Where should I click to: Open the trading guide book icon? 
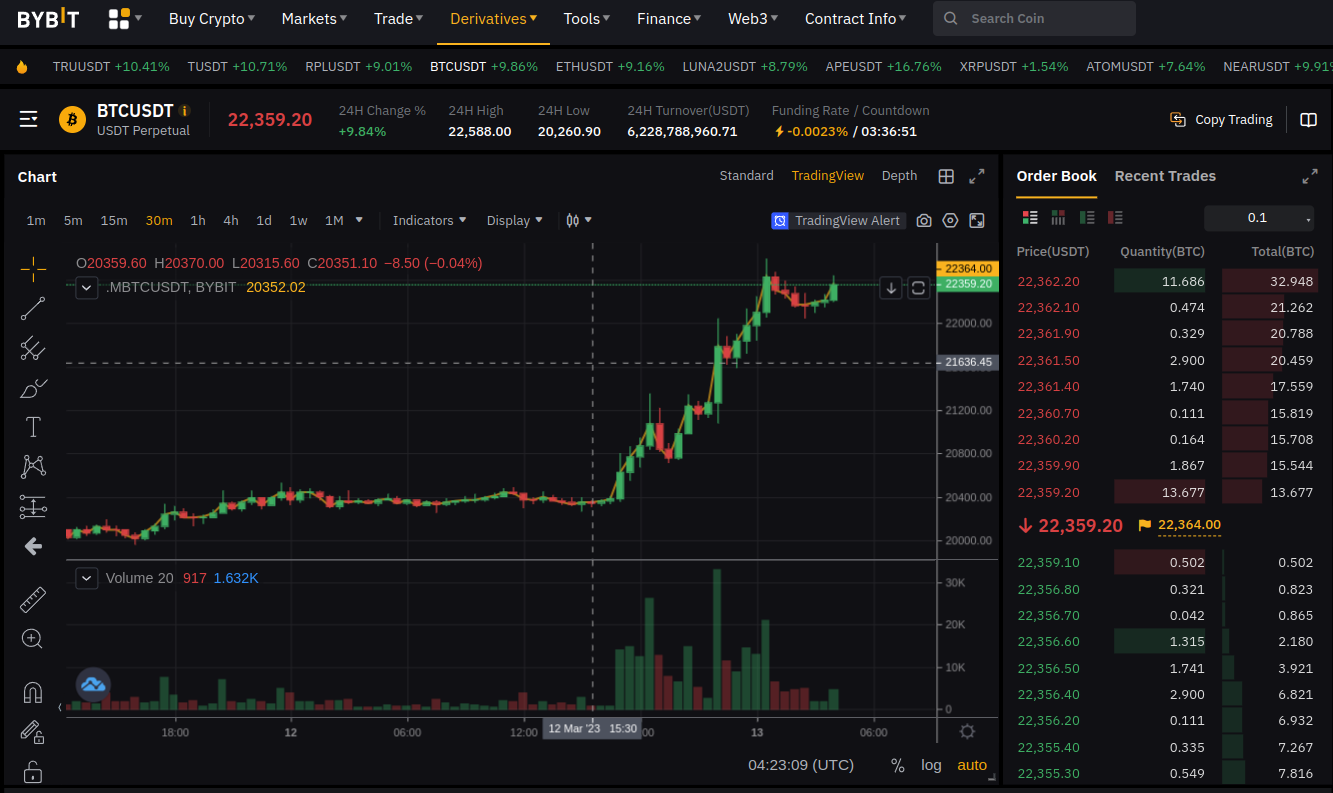pyautogui.click(x=1308, y=120)
